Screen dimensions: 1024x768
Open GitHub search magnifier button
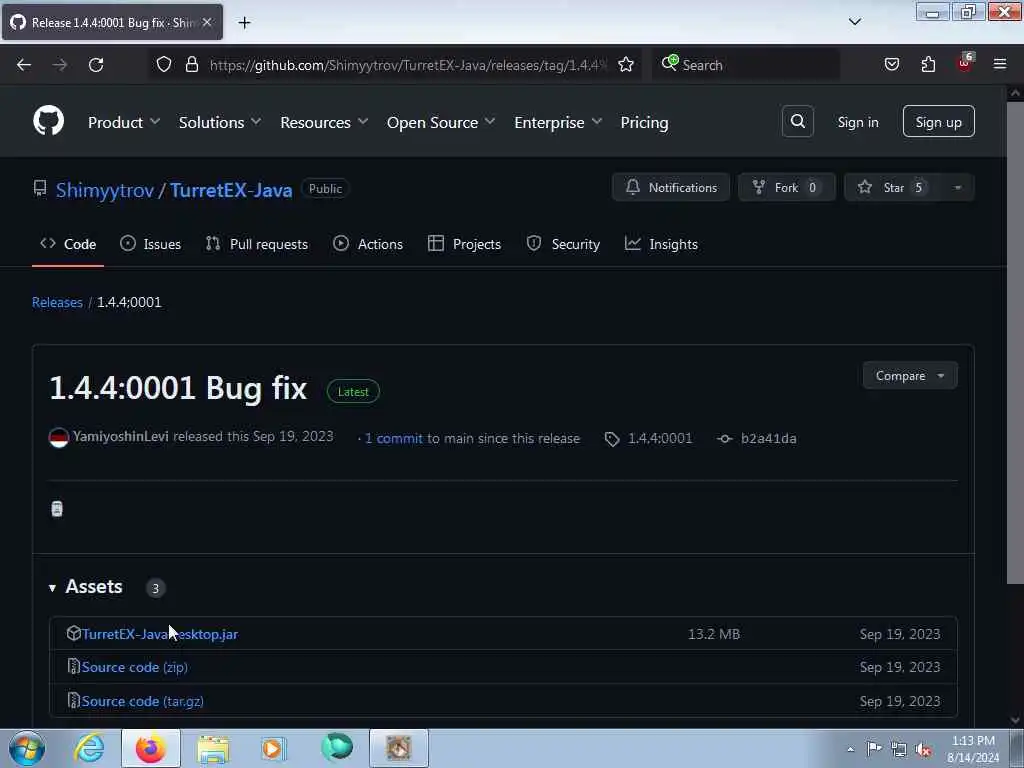tap(797, 121)
